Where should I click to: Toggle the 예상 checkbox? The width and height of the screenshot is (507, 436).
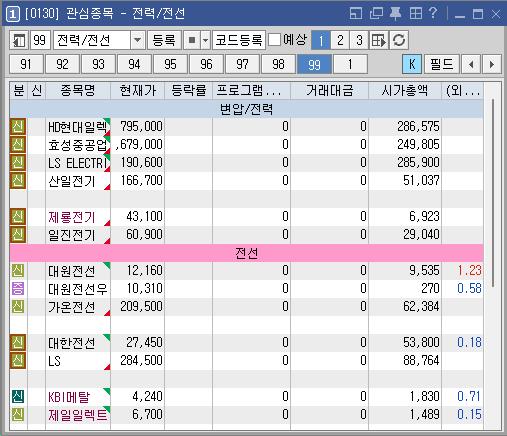pos(274,40)
